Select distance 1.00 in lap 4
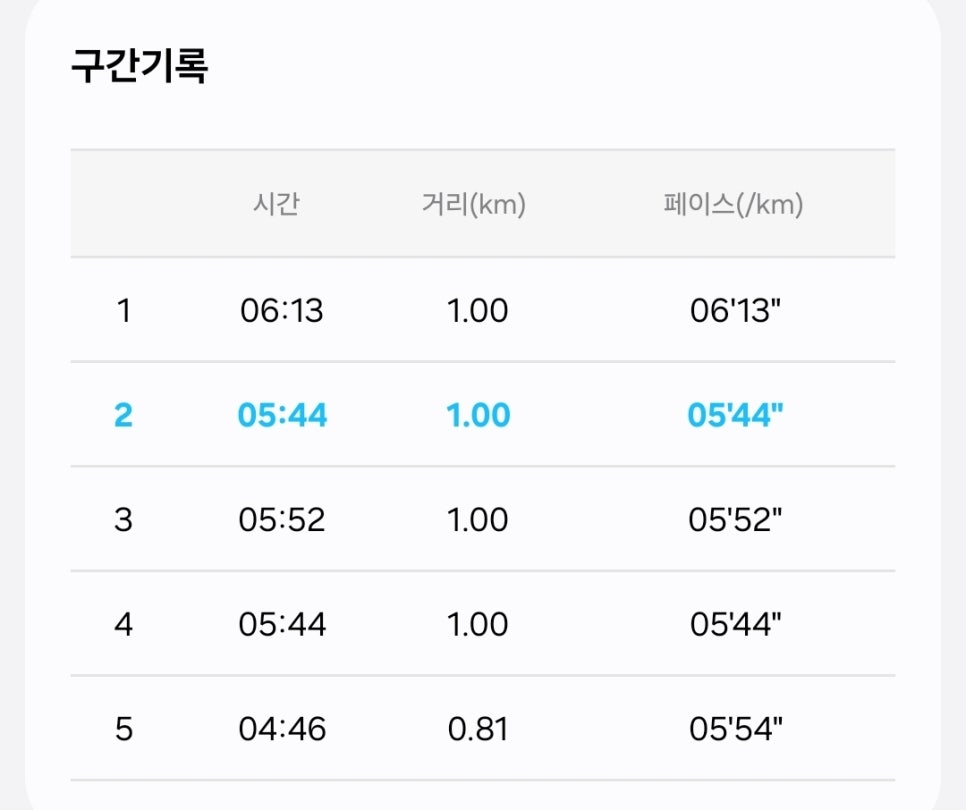The width and height of the screenshot is (966, 810). (x=477, y=625)
